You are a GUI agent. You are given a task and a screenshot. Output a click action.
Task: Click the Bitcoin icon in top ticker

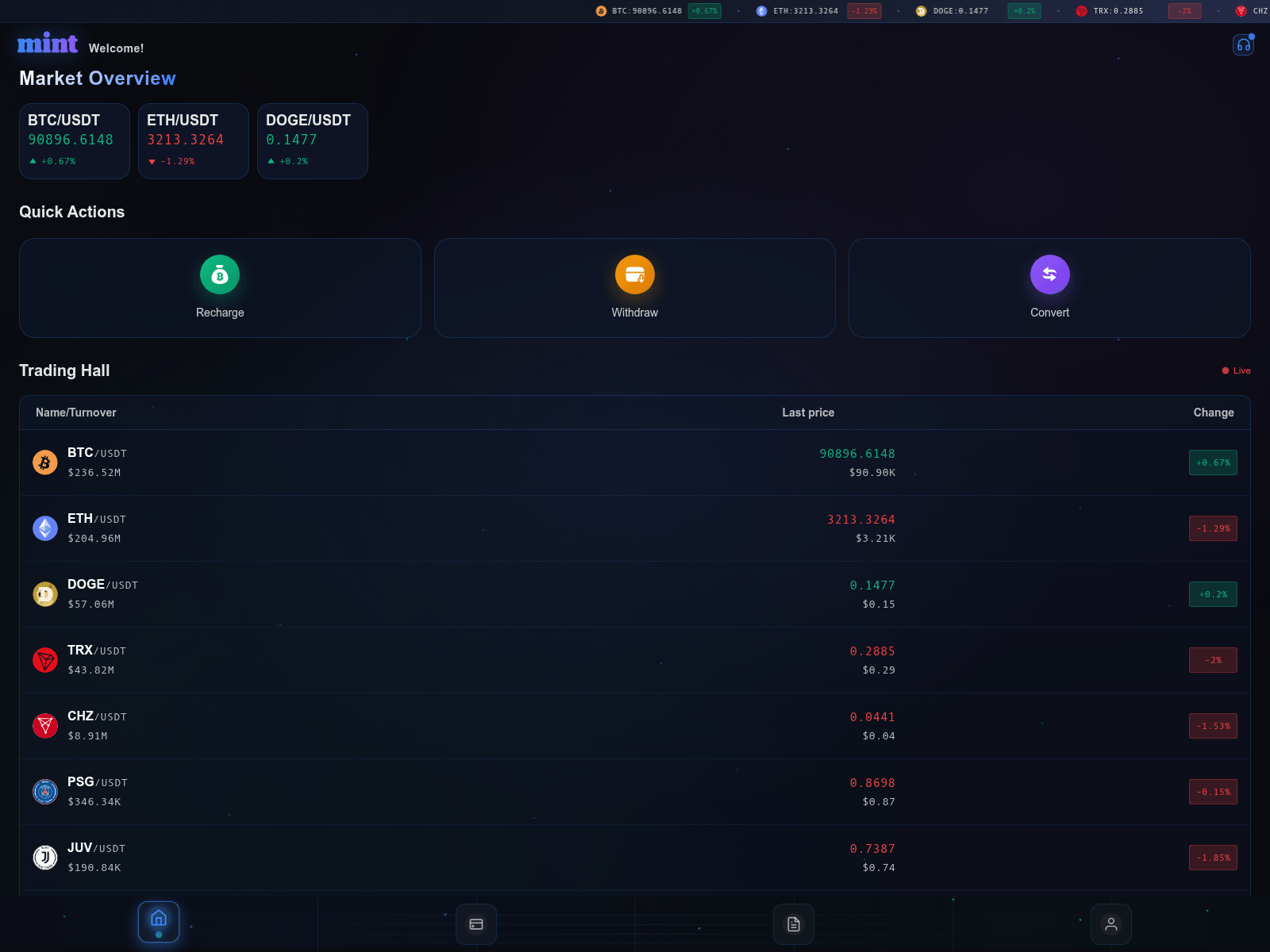(601, 11)
